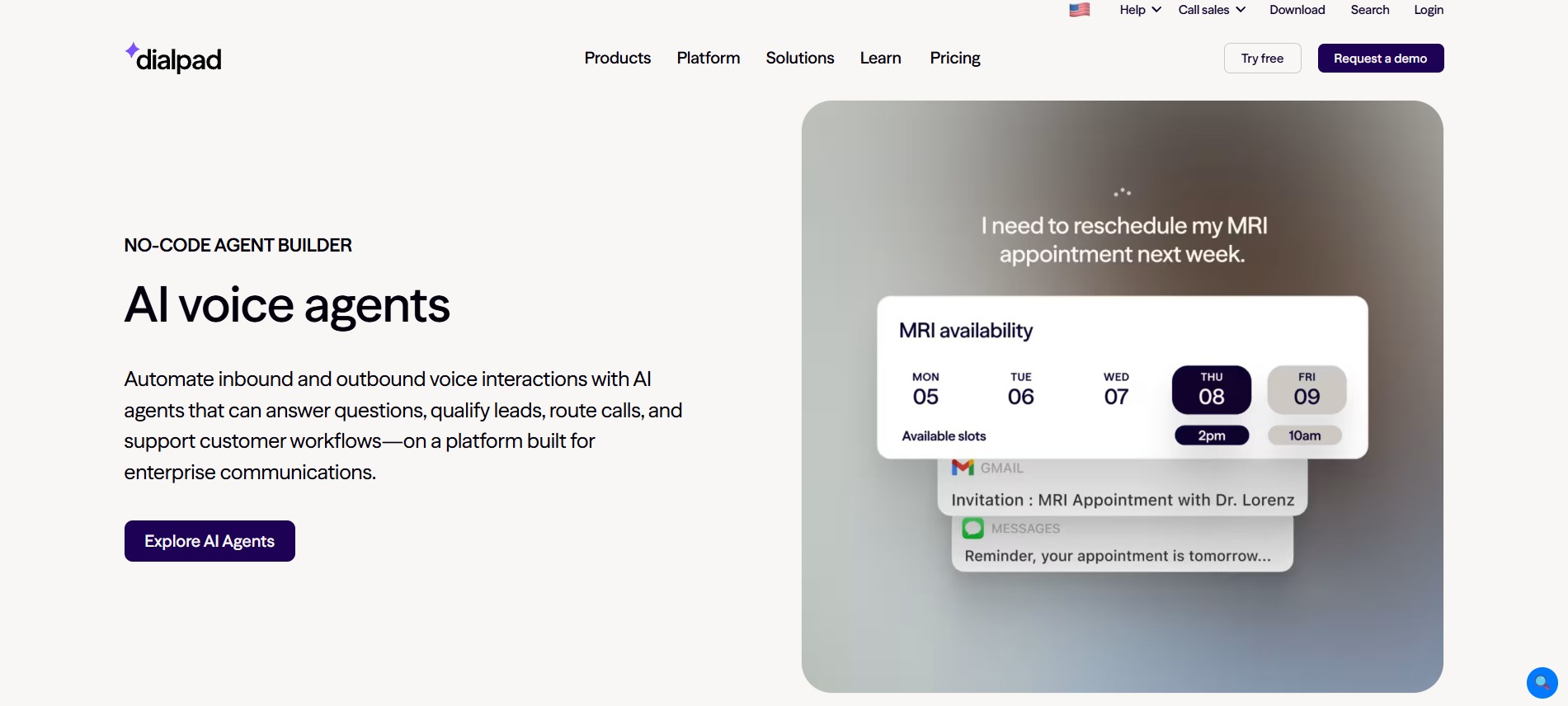
Task: Click the Dialpad logo
Action: [x=173, y=58]
